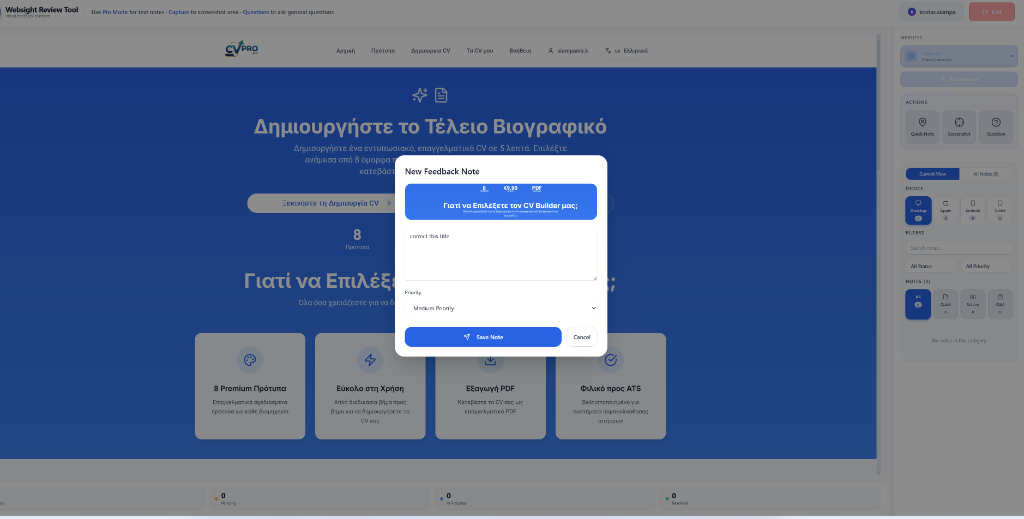Click the CV PRO logo
This screenshot has height=519, width=1024.
(242, 49)
